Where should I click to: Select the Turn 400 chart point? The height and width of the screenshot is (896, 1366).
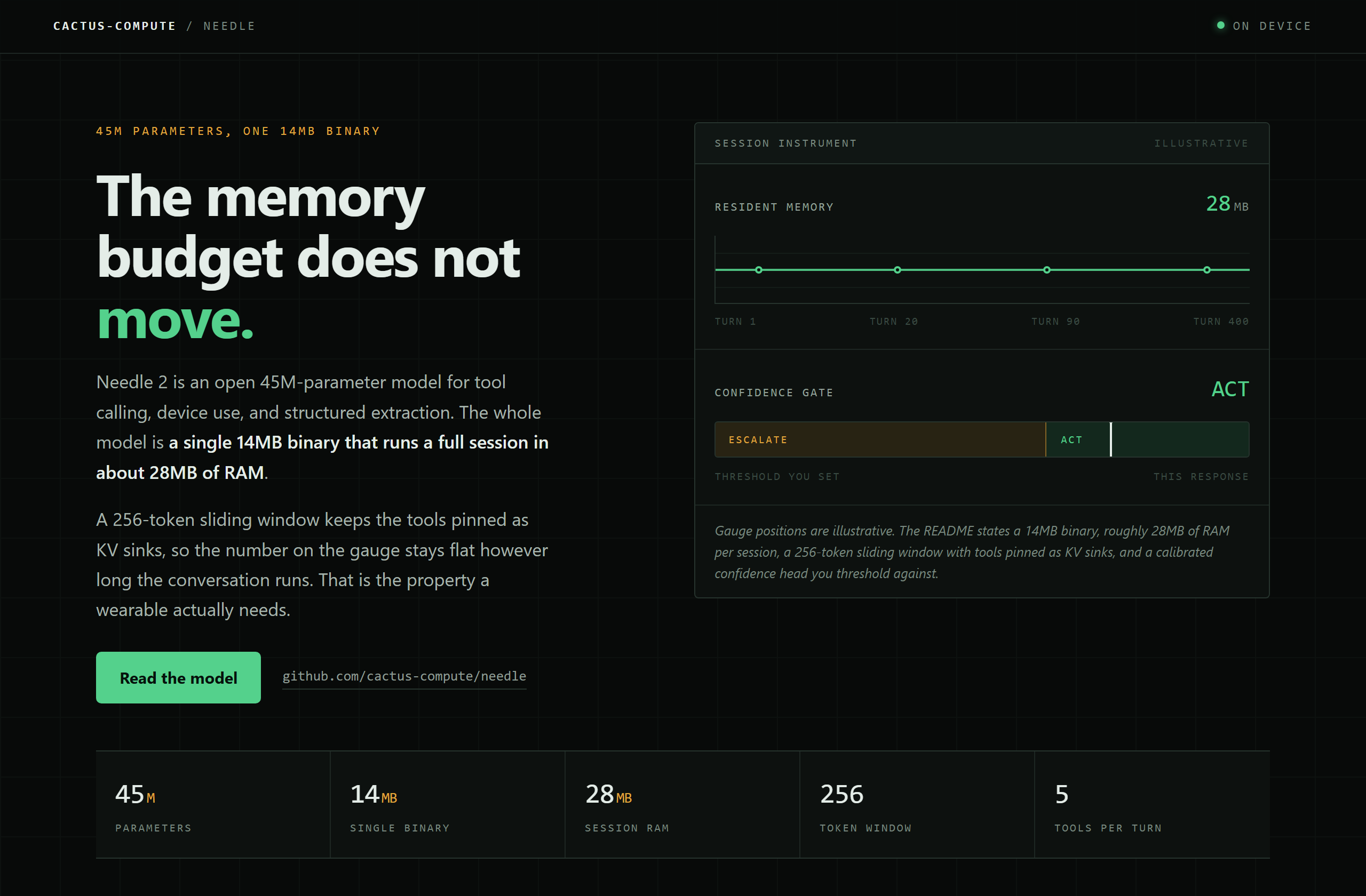click(x=1207, y=270)
